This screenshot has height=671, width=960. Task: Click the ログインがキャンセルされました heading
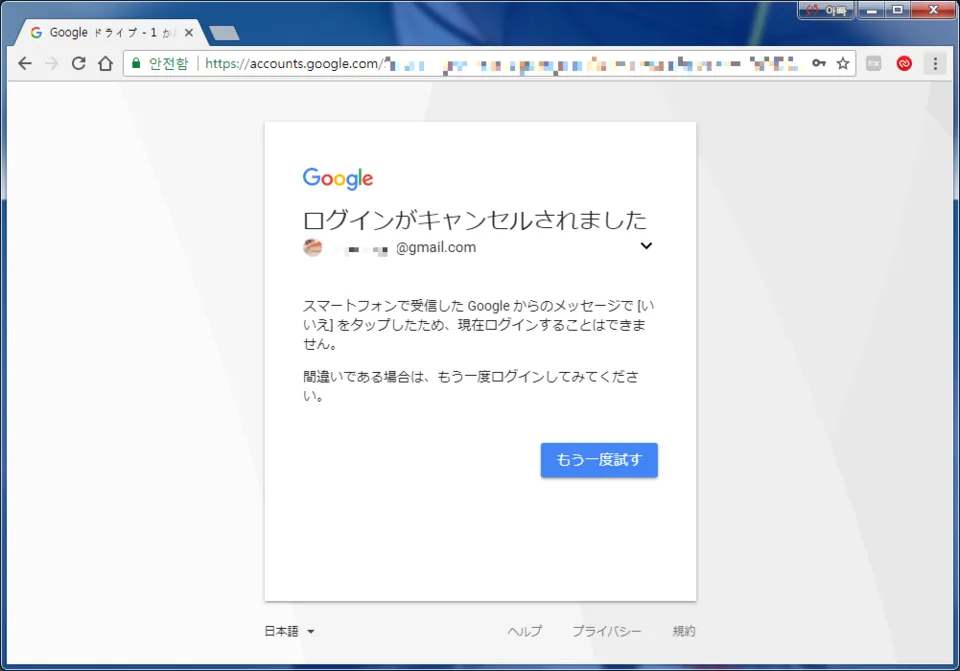(475, 220)
